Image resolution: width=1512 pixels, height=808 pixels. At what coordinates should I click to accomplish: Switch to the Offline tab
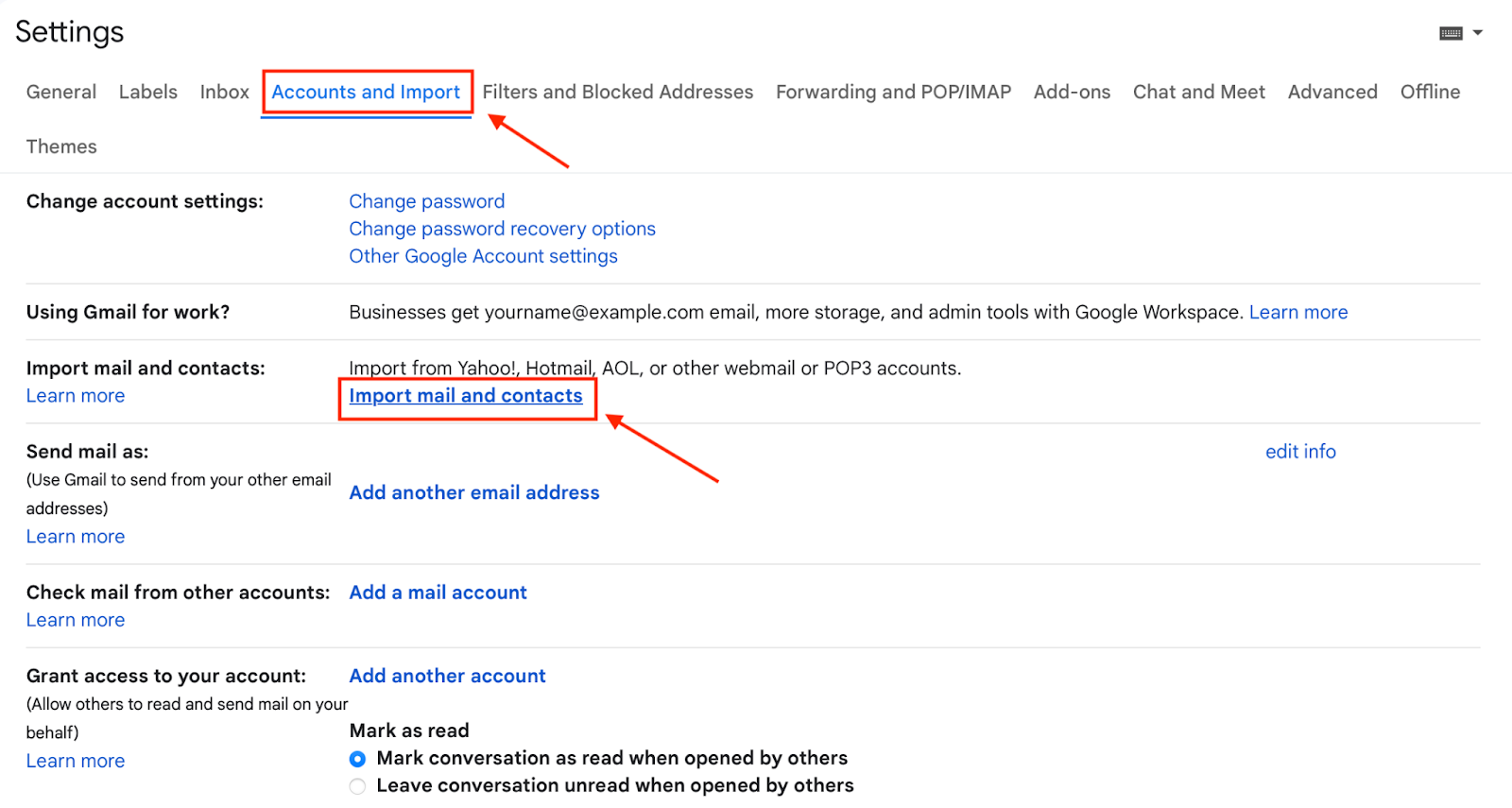click(1429, 92)
